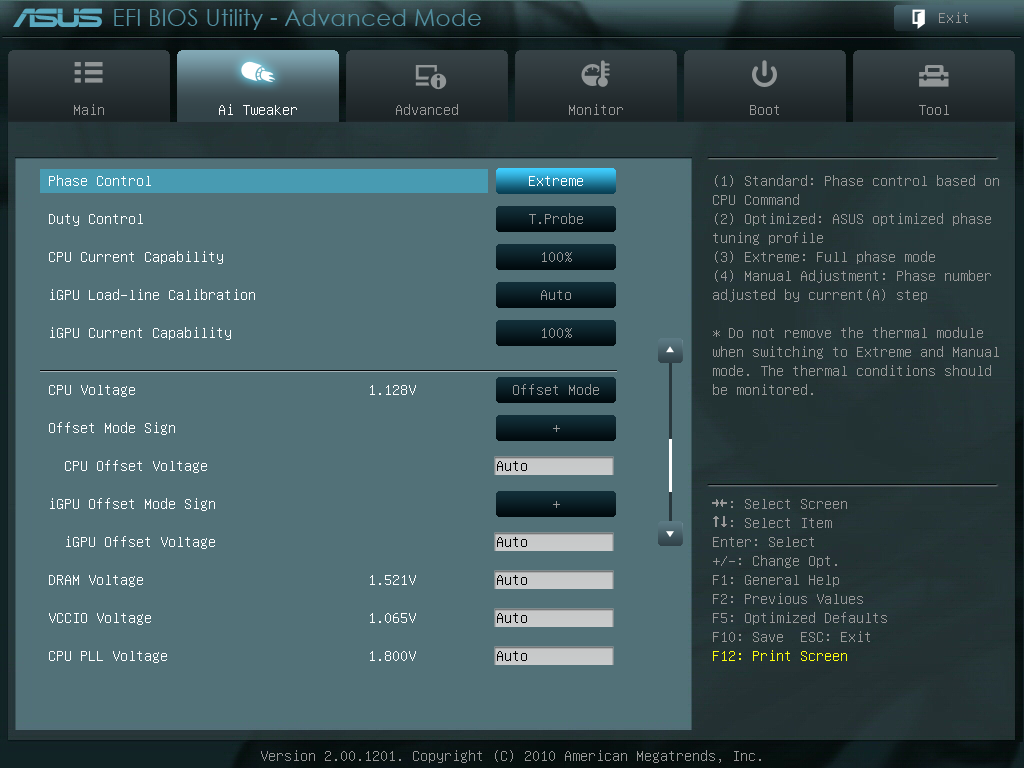Viewport: 1024px width, 768px height.
Task: Click the ASUS logo in title
Action: click(x=57, y=18)
